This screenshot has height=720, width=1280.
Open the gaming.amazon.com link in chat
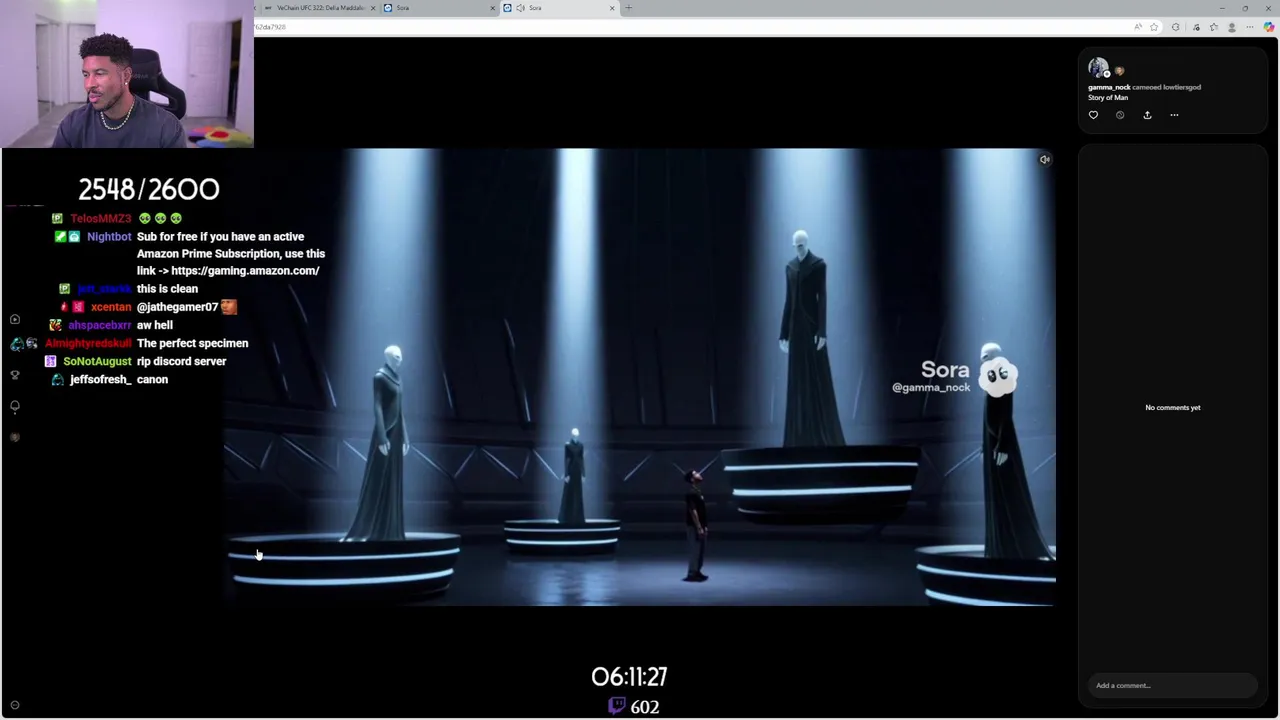(x=245, y=271)
